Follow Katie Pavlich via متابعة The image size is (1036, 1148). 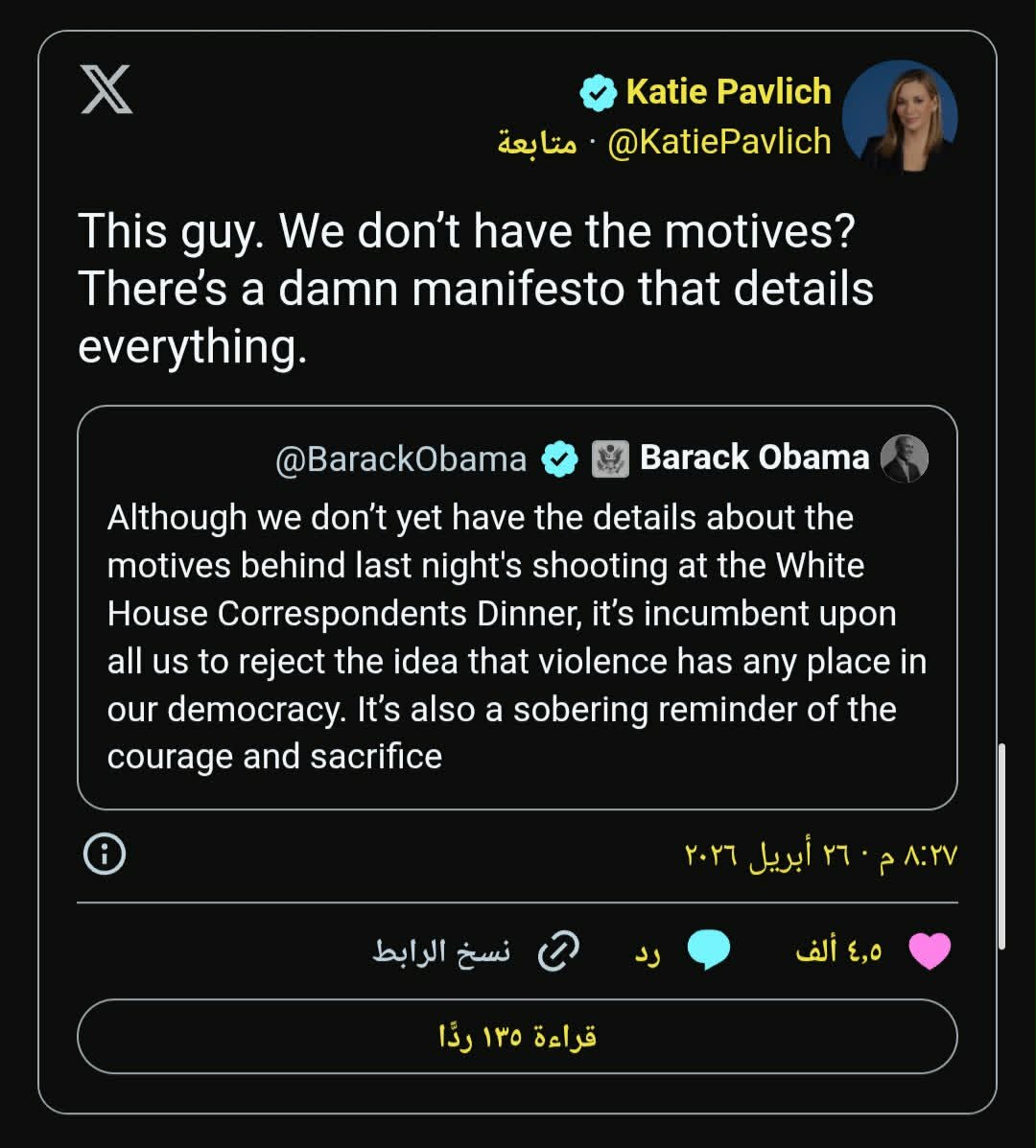pos(537,143)
